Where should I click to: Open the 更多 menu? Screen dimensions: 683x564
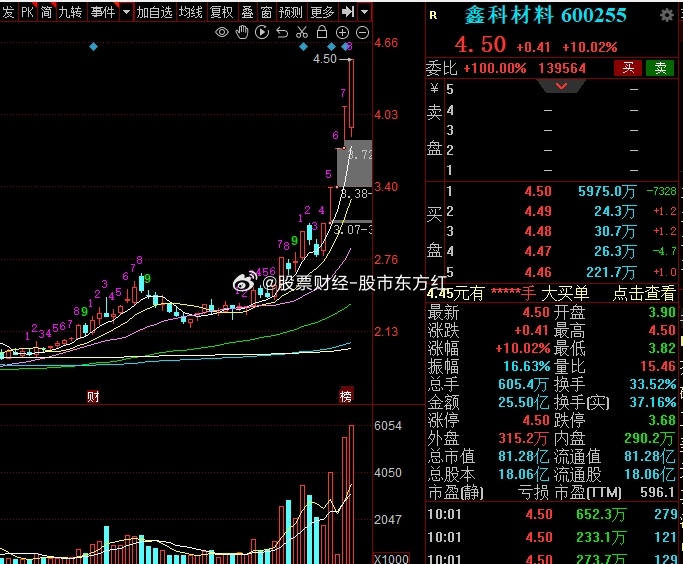[x=321, y=12]
